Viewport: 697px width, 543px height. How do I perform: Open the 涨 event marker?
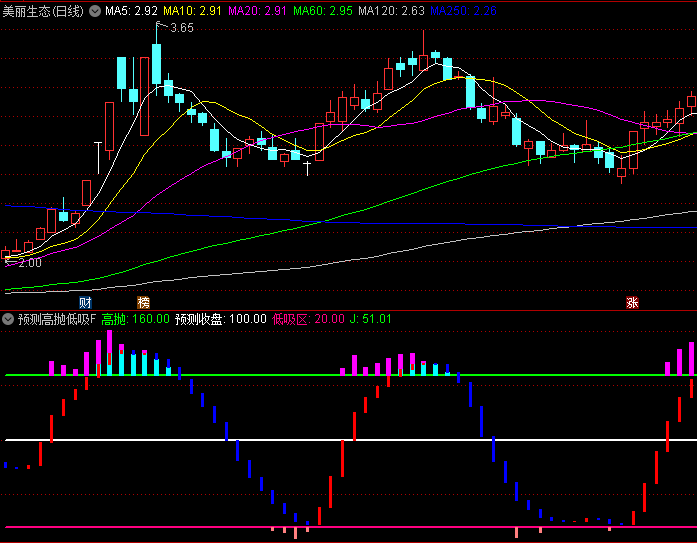pyautogui.click(x=632, y=303)
